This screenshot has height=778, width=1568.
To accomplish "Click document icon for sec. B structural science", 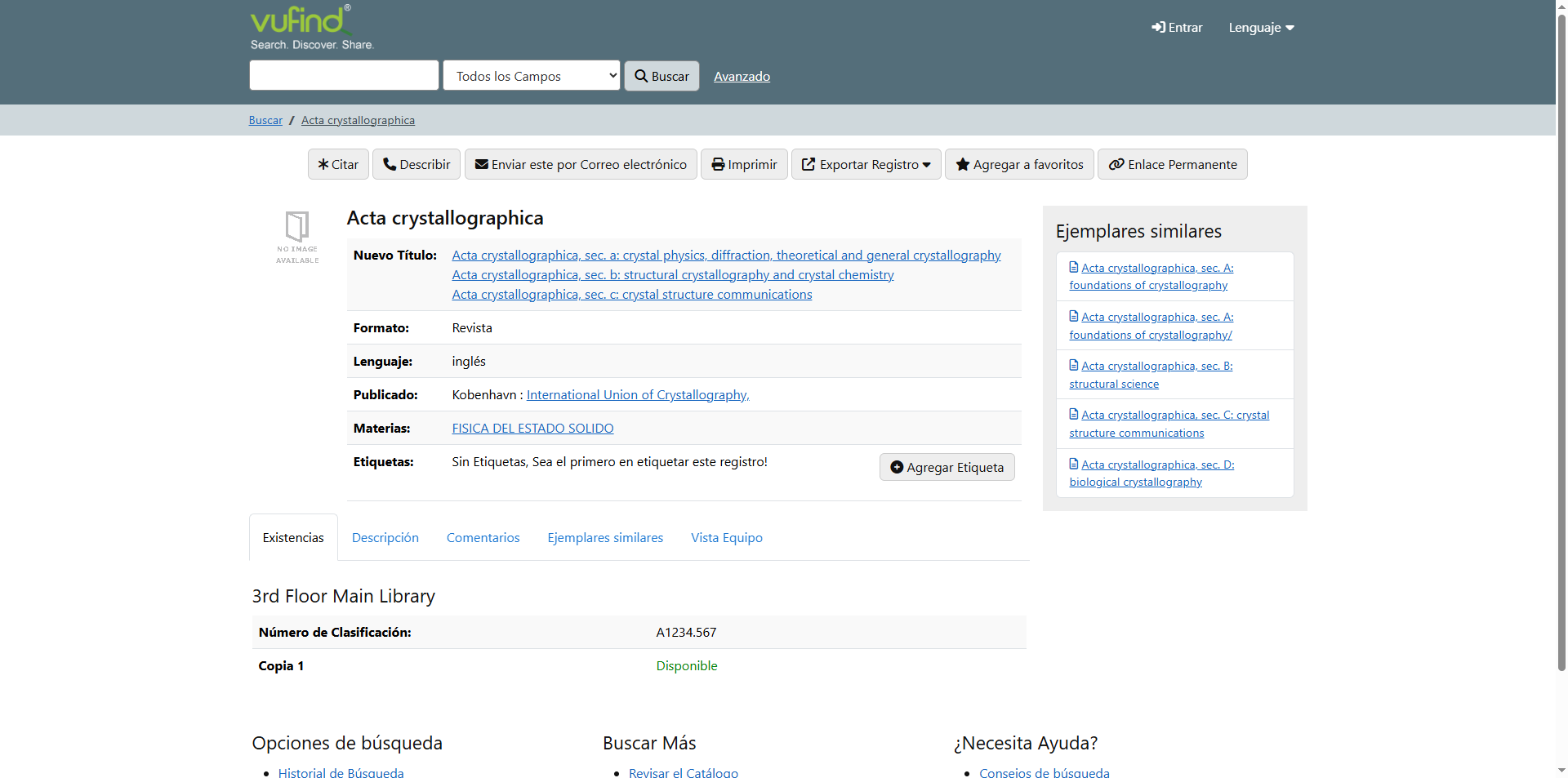I will click(x=1074, y=365).
